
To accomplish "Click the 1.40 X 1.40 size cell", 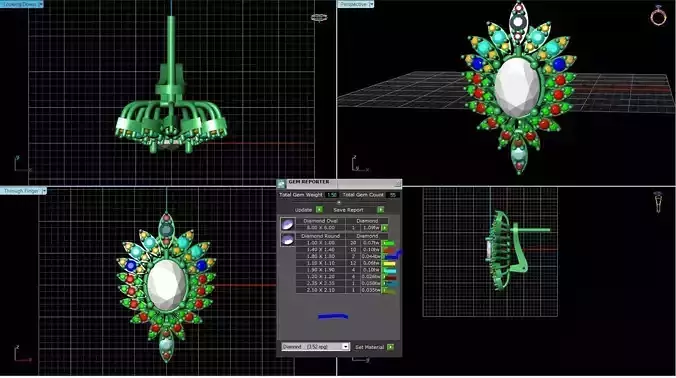I will [320, 250].
